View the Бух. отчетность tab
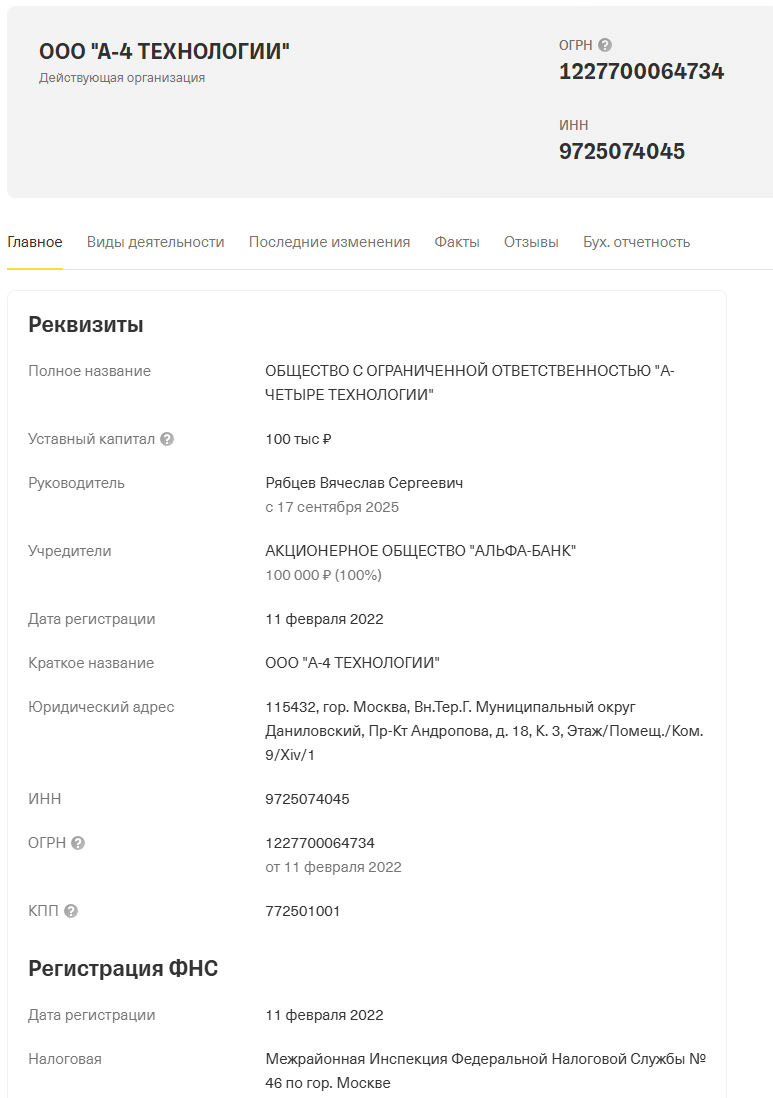The image size is (773, 1098). click(x=636, y=242)
